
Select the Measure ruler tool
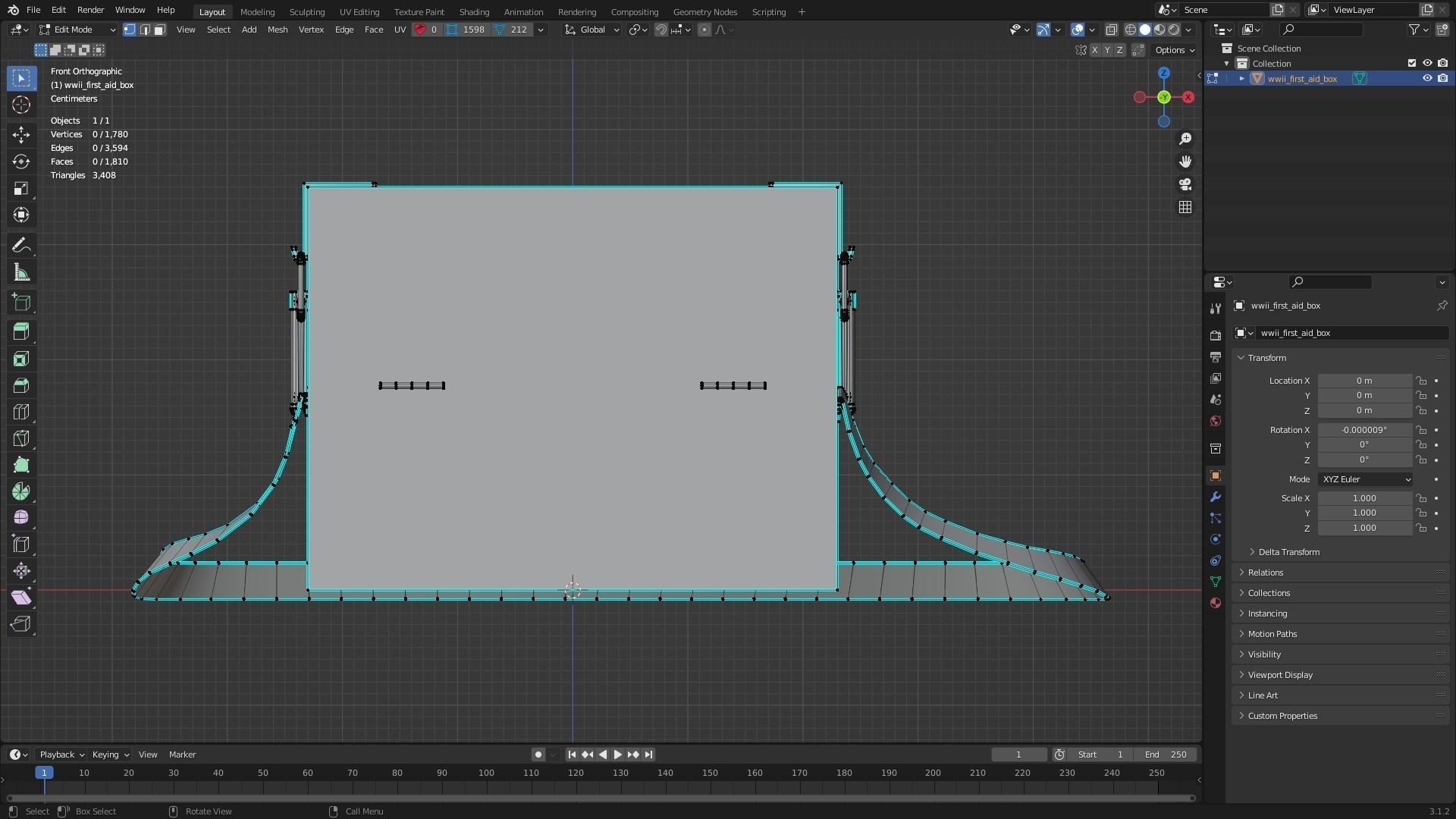pyautogui.click(x=21, y=272)
